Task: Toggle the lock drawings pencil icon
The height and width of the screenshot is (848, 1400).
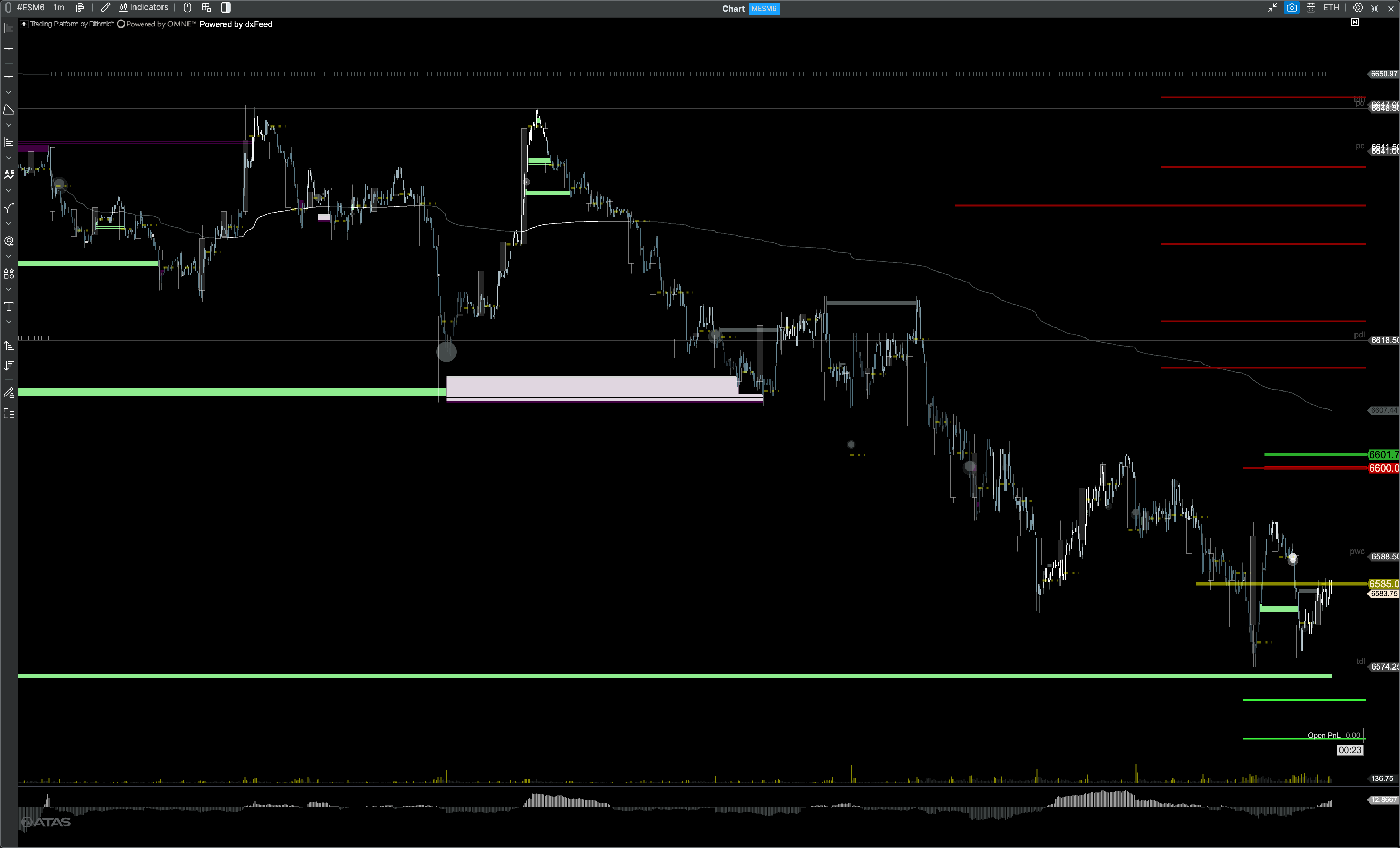Action: (x=9, y=393)
